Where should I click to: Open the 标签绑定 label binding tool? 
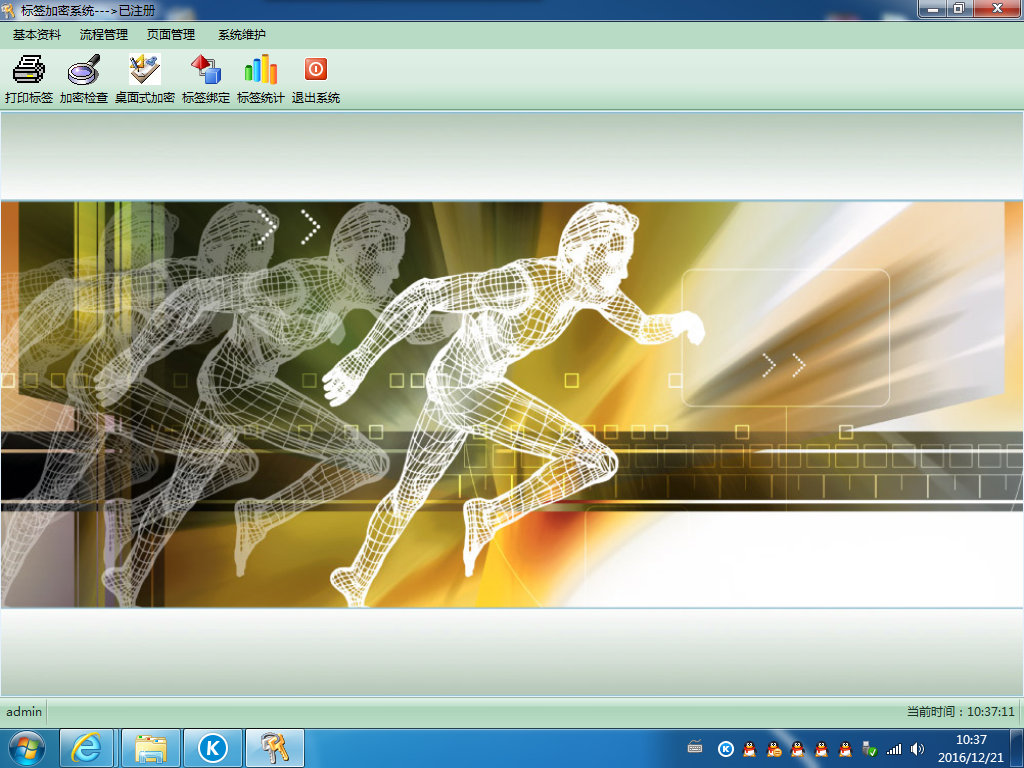[206, 79]
